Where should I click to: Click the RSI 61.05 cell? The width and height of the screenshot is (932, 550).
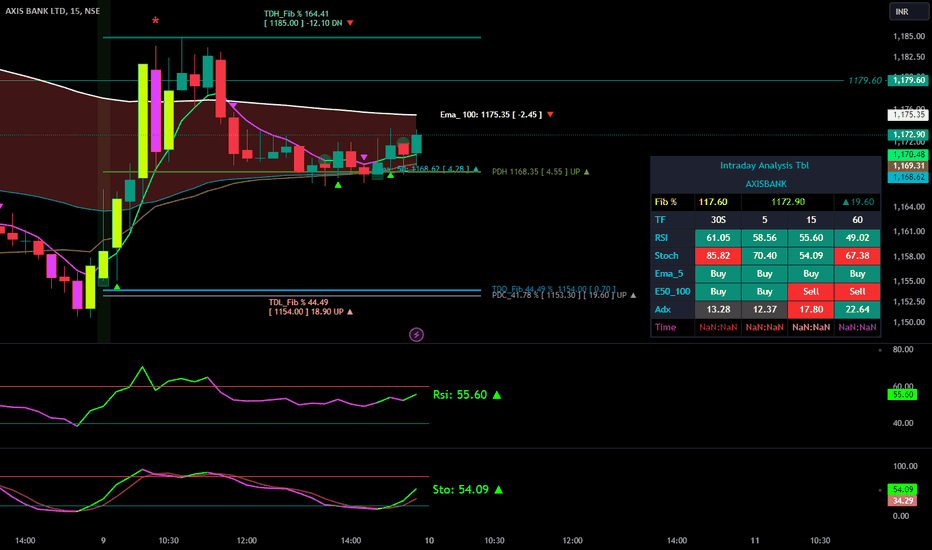click(x=718, y=238)
